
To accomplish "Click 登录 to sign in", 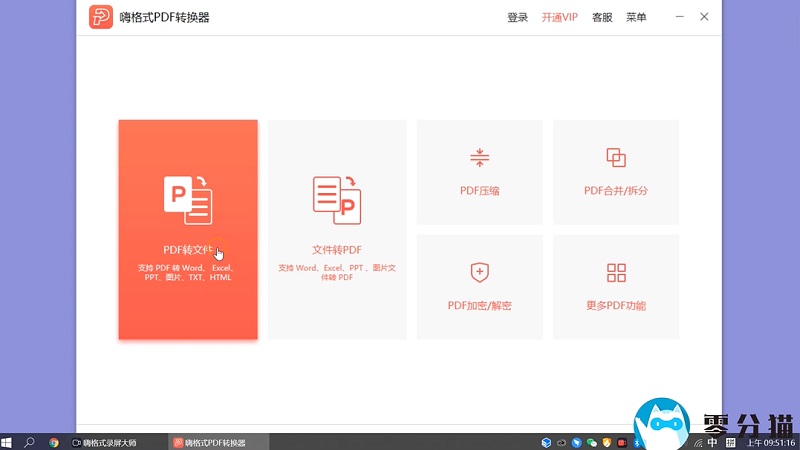I will pyautogui.click(x=517, y=17).
